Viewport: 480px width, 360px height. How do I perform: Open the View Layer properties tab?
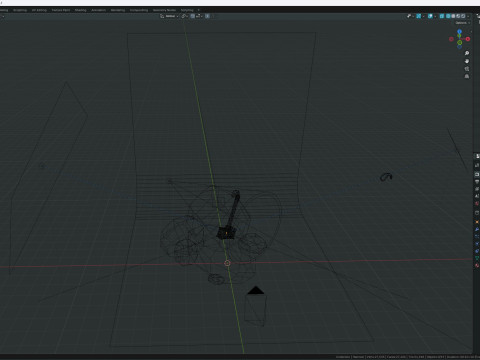[x=477, y=189]
